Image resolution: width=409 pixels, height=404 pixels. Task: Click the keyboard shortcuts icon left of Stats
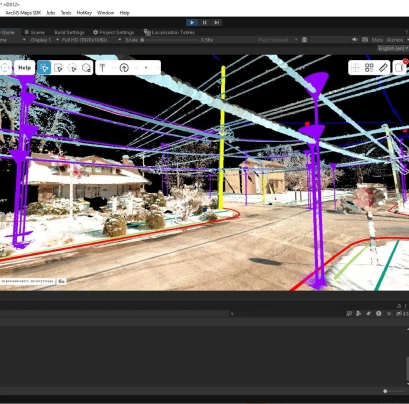(365, 40)
